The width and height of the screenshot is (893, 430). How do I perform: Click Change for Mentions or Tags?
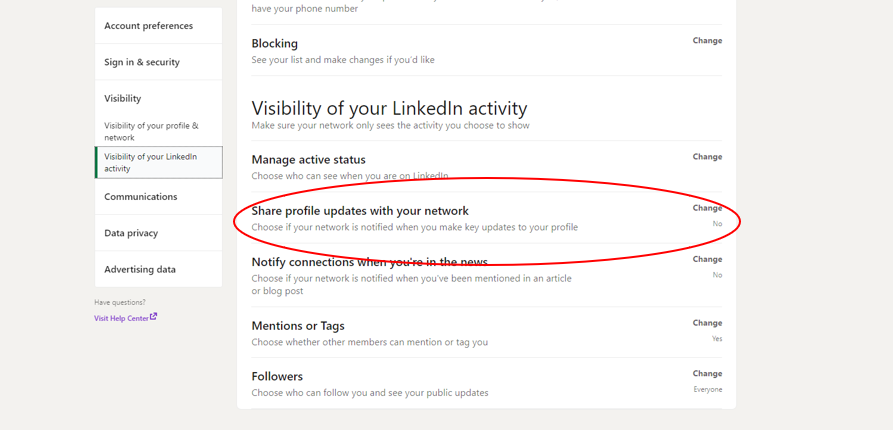[707, 323]
